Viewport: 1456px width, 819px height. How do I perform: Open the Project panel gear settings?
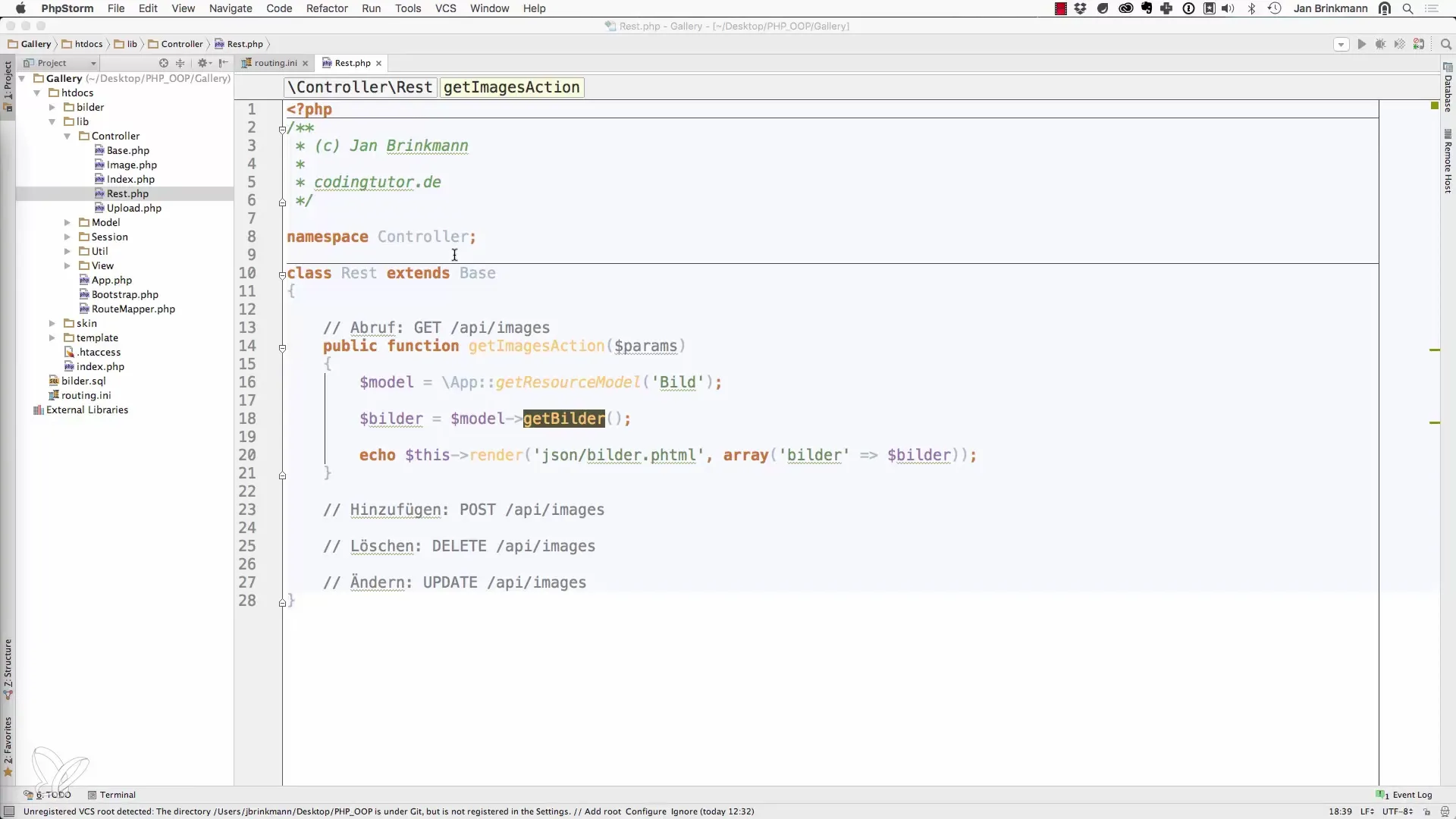pyautogui.click(x=203, y=63)
